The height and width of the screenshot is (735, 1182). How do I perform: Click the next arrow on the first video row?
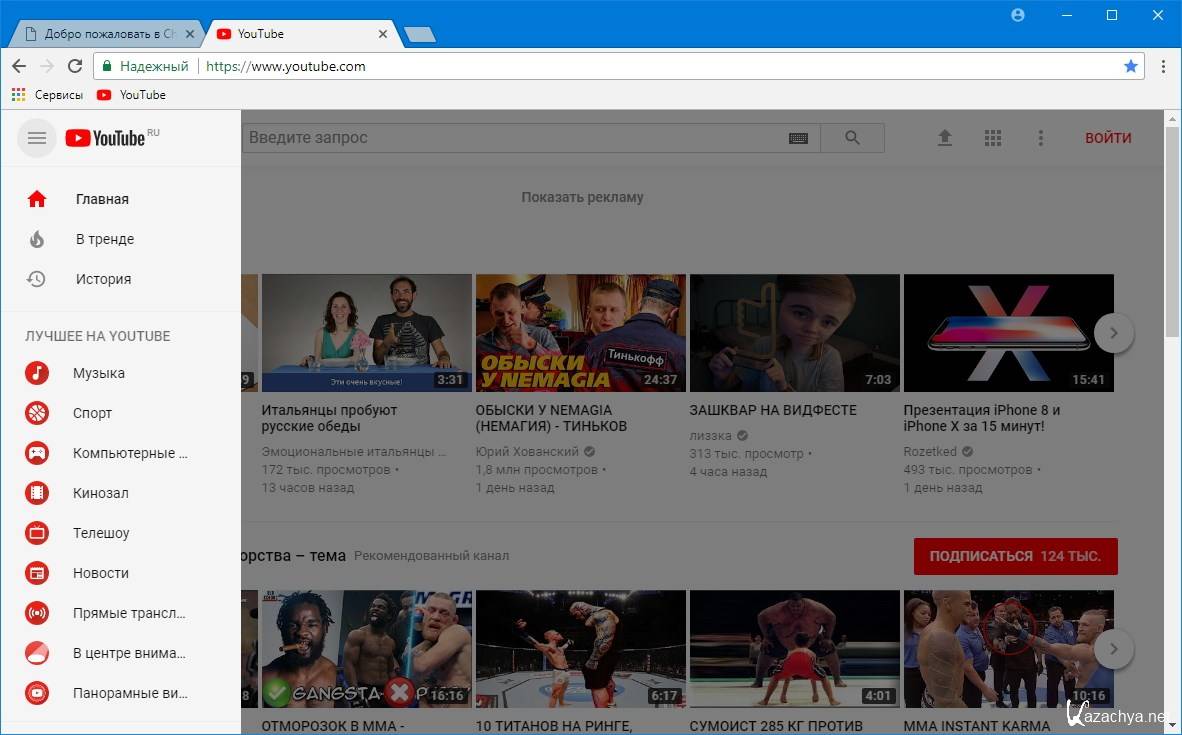tap(1114, 333)
